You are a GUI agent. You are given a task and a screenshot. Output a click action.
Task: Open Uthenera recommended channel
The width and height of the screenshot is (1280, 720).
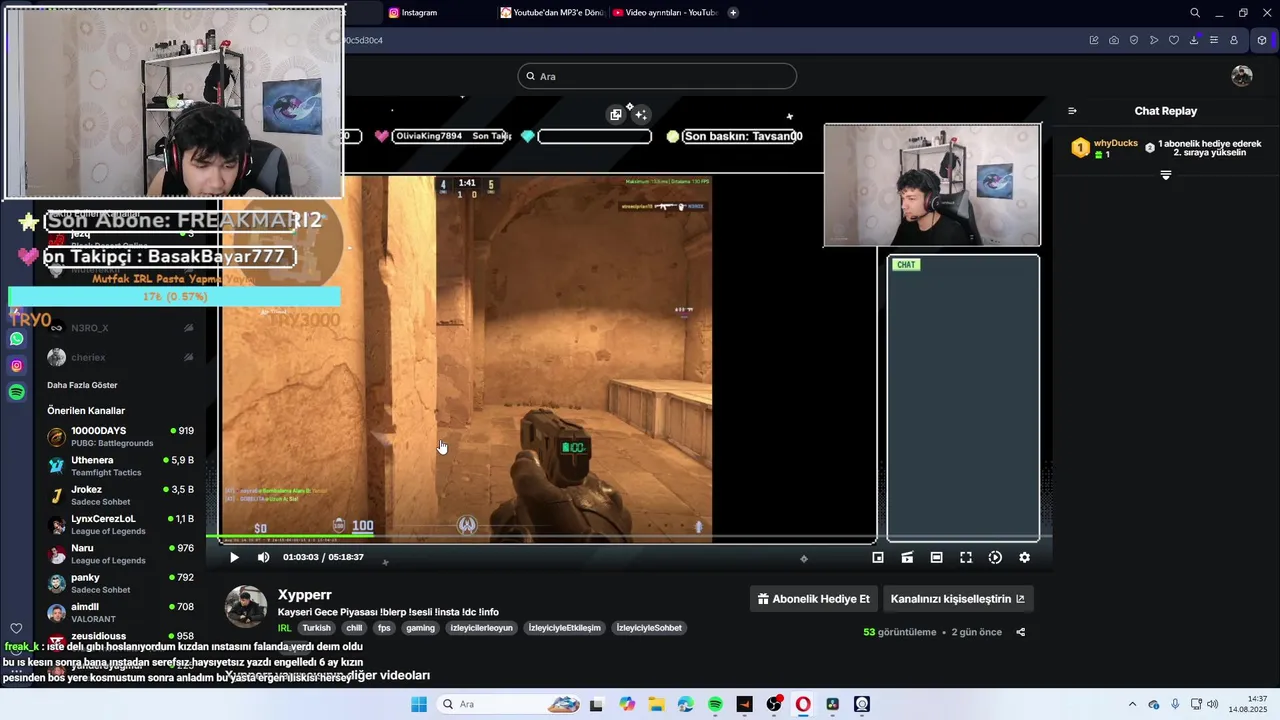[x=120, y=466]
